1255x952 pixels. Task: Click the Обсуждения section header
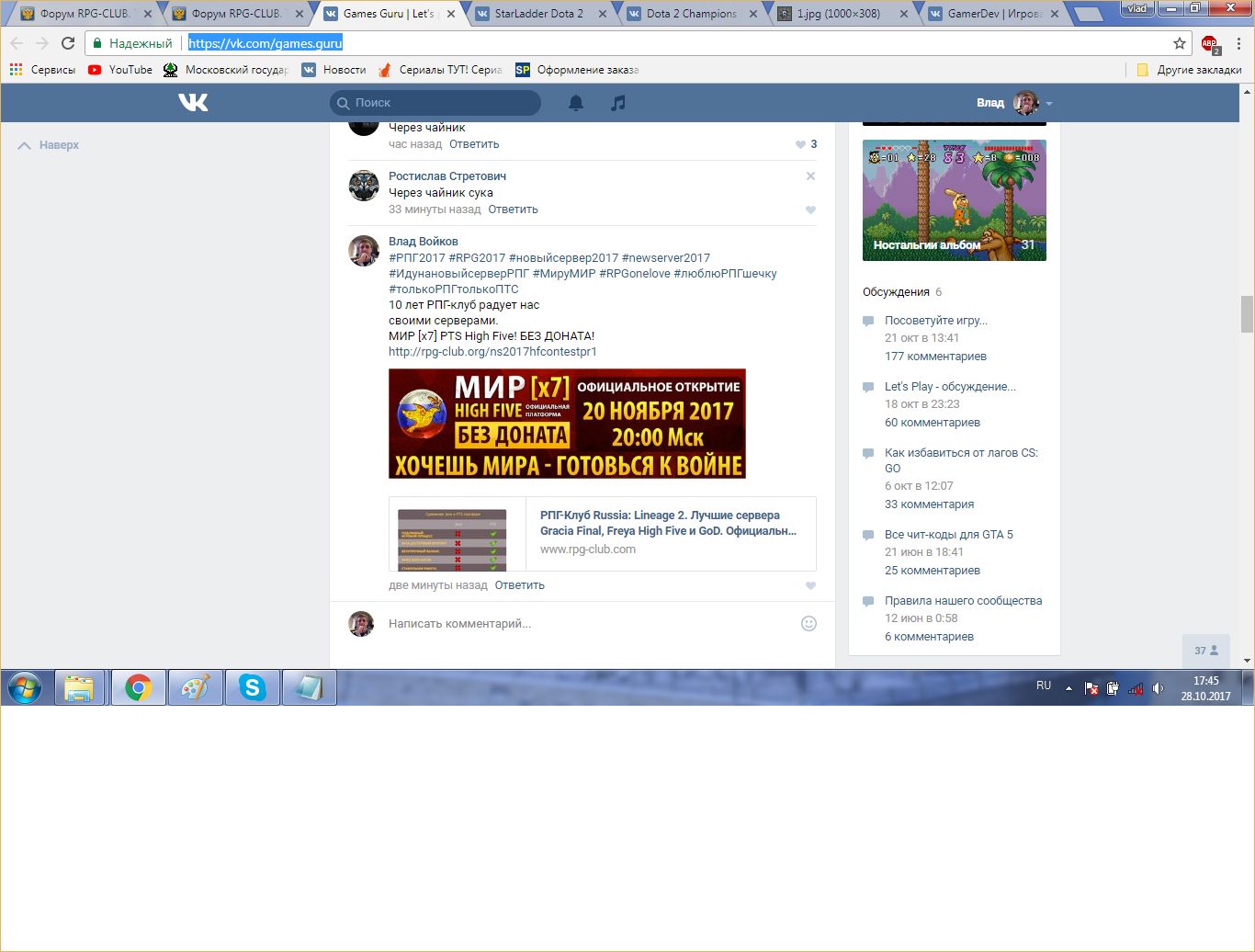point(896,292)
